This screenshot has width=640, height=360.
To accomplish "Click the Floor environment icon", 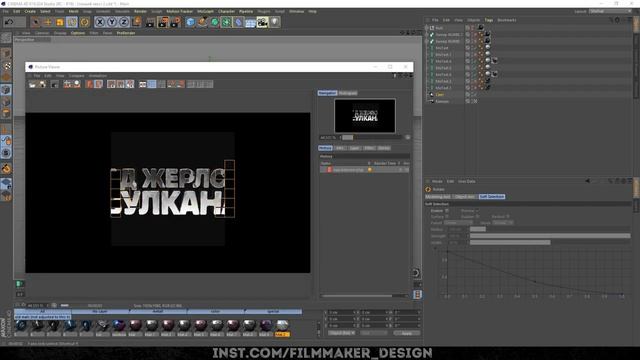I will (x=250, y=22).
